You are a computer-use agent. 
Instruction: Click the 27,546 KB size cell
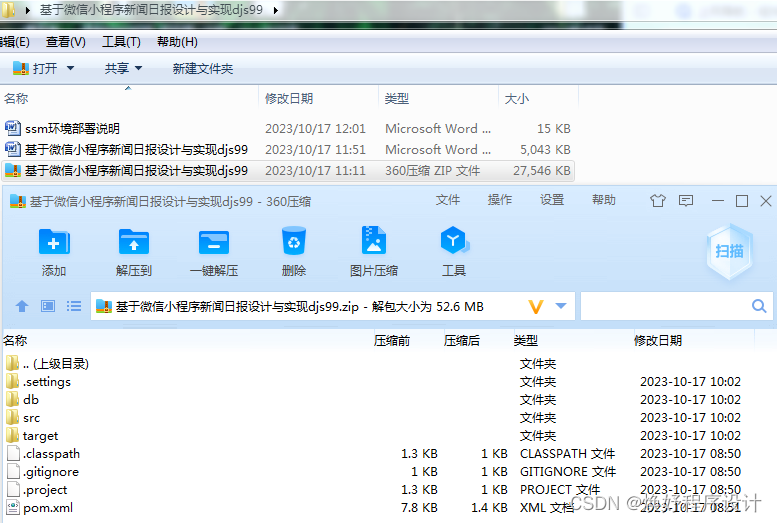point(542,171)
